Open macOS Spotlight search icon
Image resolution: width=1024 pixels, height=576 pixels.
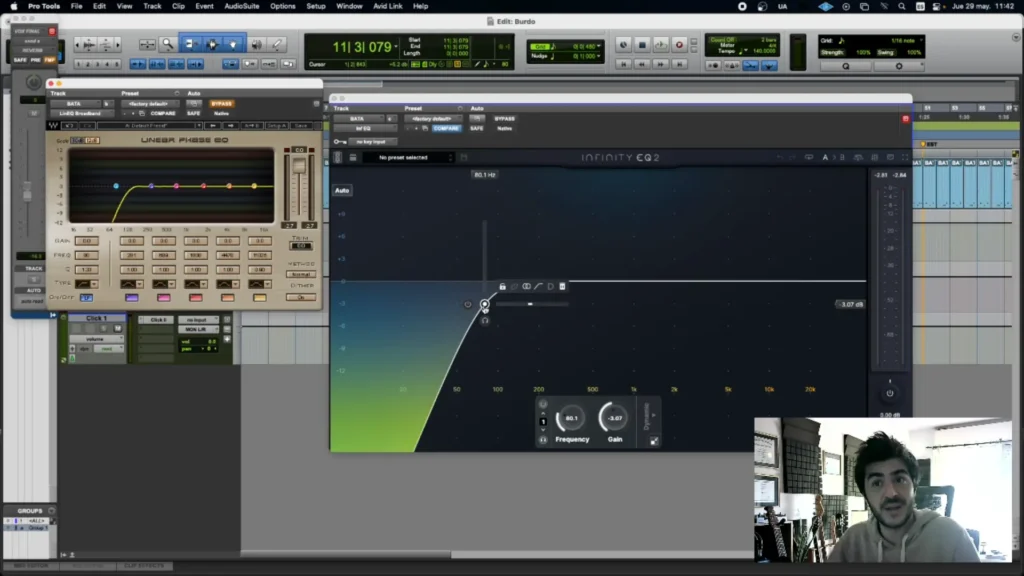click(x=902, y=6)
